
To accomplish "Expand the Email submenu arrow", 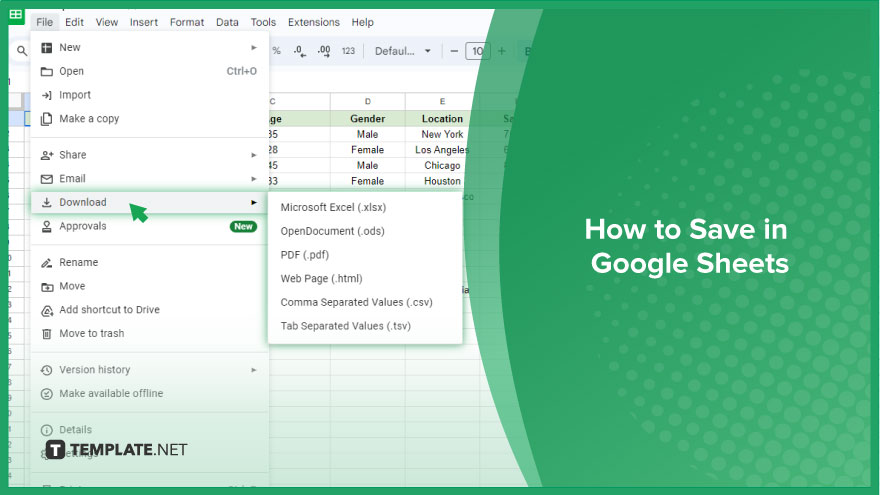I will [x=254, y=178].
